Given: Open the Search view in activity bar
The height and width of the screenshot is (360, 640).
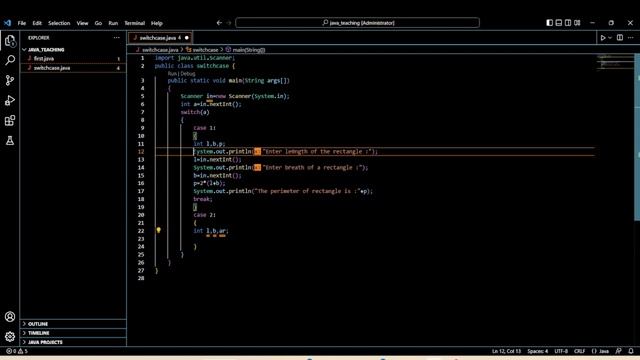Looking at the screenshot, I should click(10, 60).
